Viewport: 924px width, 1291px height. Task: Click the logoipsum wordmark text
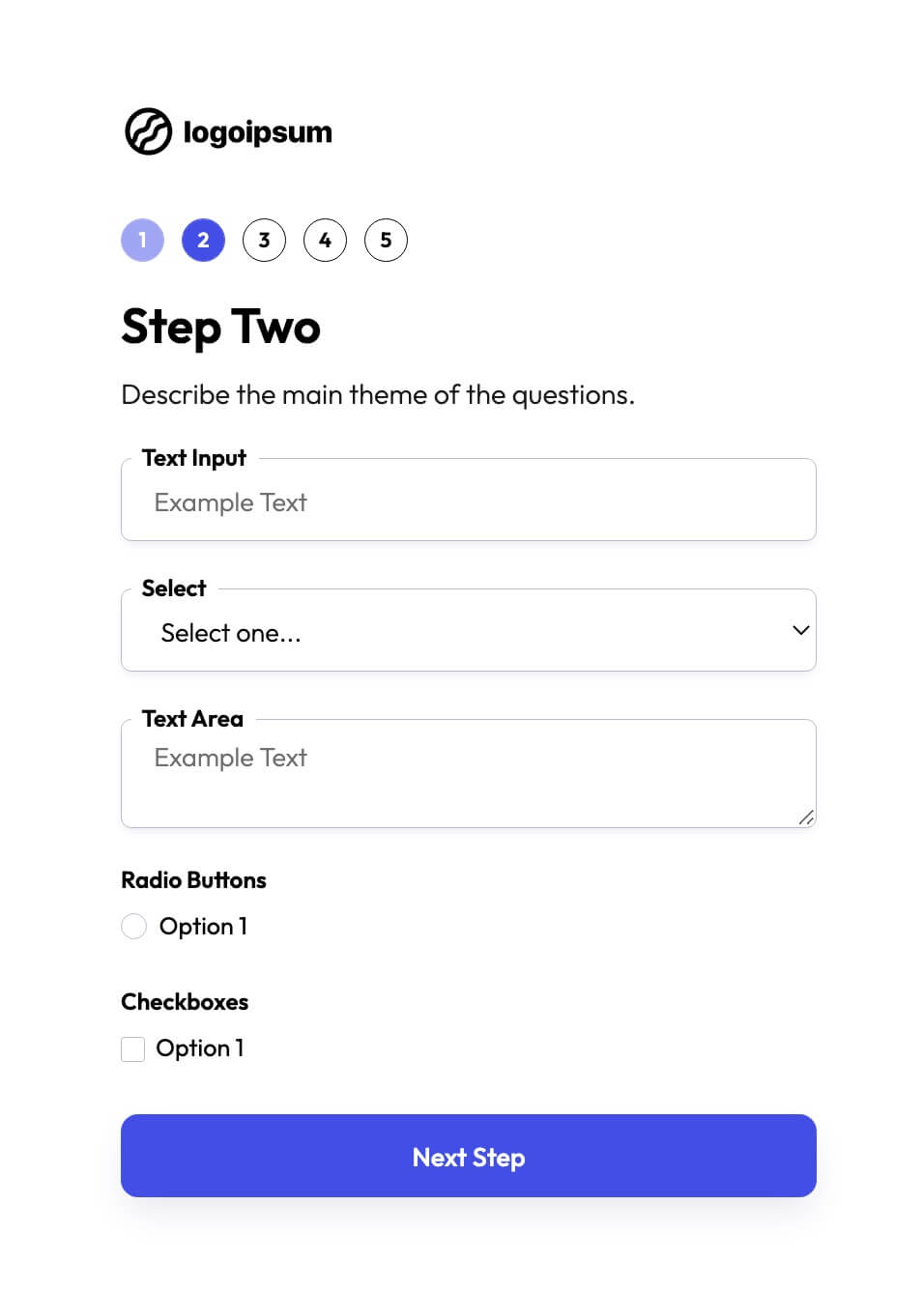[257, 131]
